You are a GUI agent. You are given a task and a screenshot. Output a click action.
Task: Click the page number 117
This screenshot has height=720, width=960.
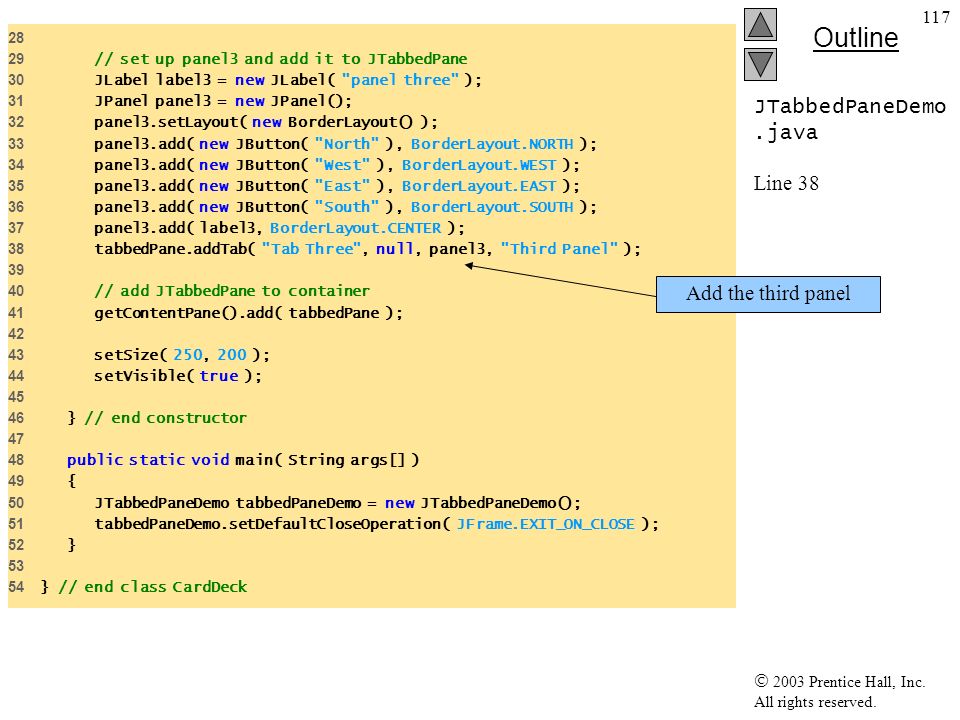(936, 17)
